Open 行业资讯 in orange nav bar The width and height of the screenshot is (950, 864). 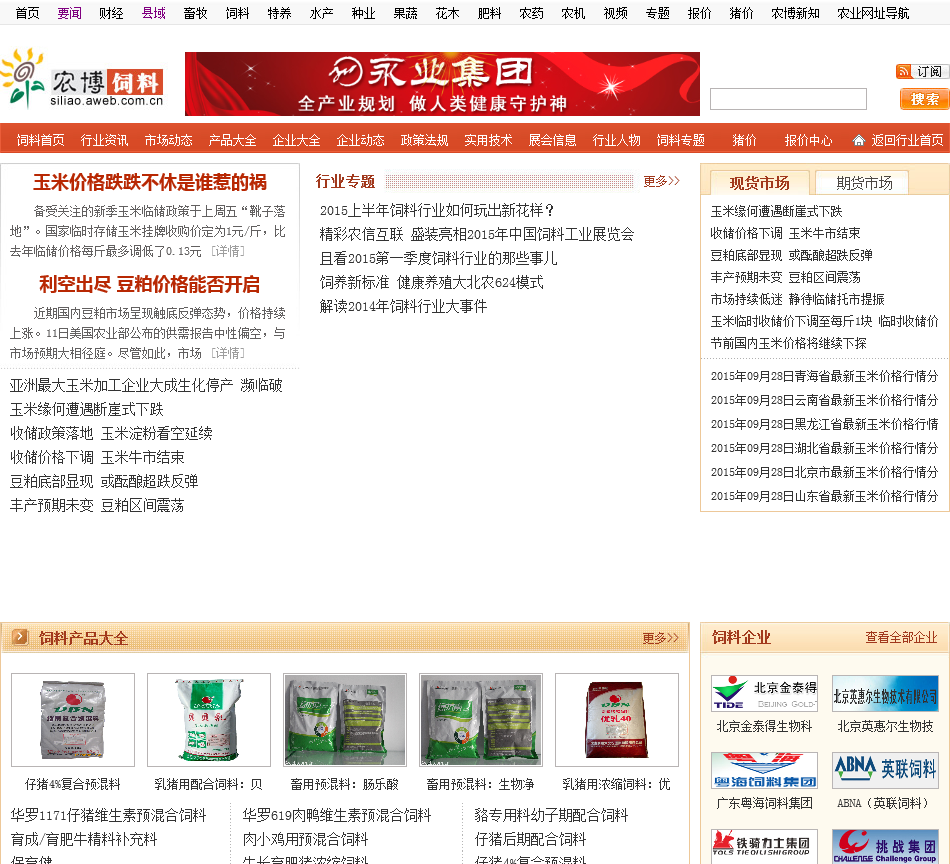[104, 141]
